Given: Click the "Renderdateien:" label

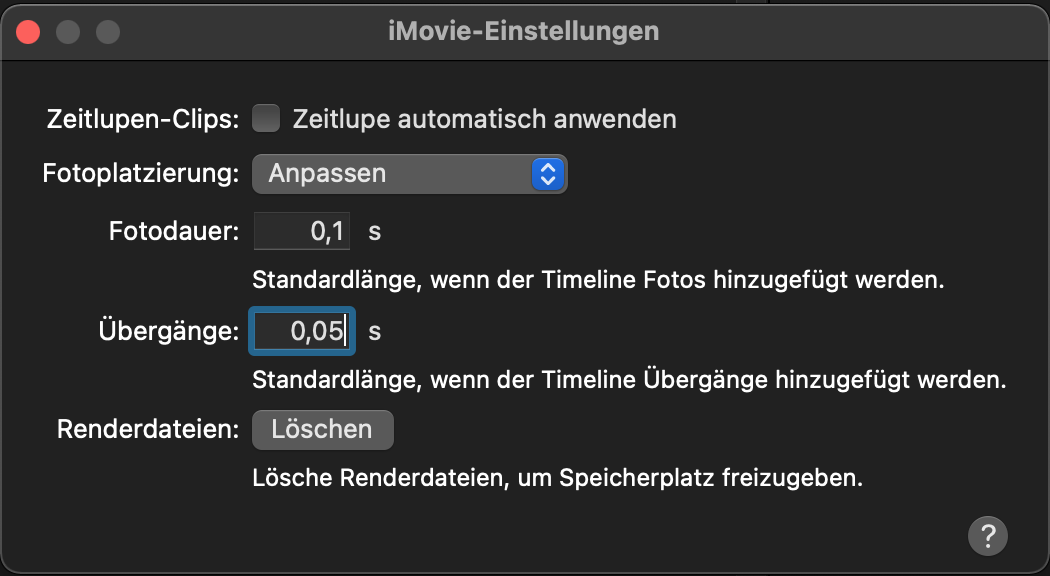Looking at the screenshot, I should click(149, 430).
